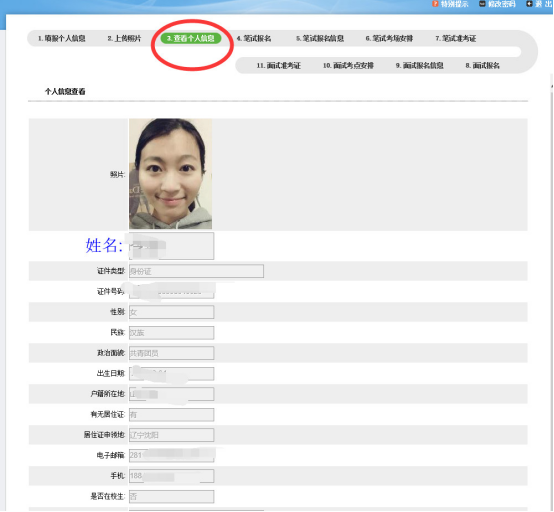
Task: Go to step 2 上传照片
Action: tap(124, 38)
